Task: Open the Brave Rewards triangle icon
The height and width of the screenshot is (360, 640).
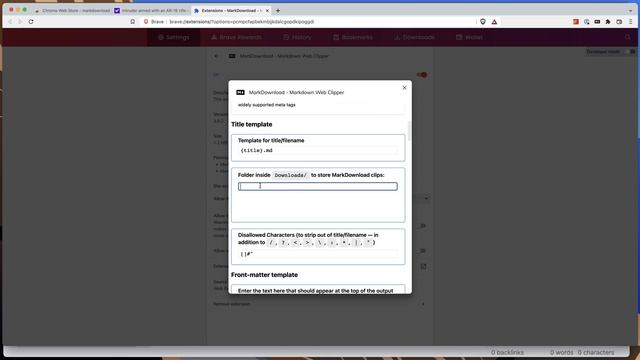Action: 494,22
